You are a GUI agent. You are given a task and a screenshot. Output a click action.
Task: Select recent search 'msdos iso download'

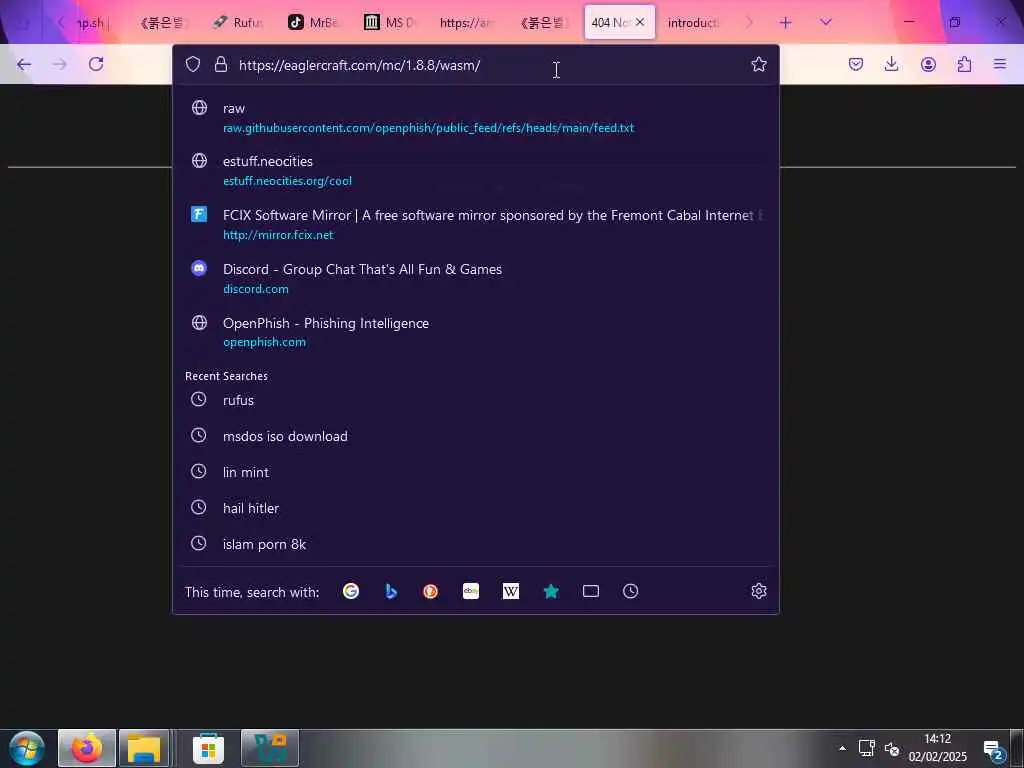pos(475,436)
